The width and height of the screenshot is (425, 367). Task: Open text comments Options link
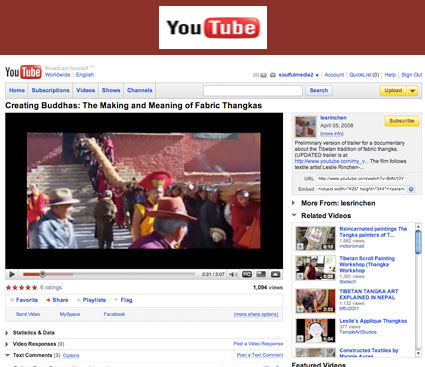(x=71, y=356)
